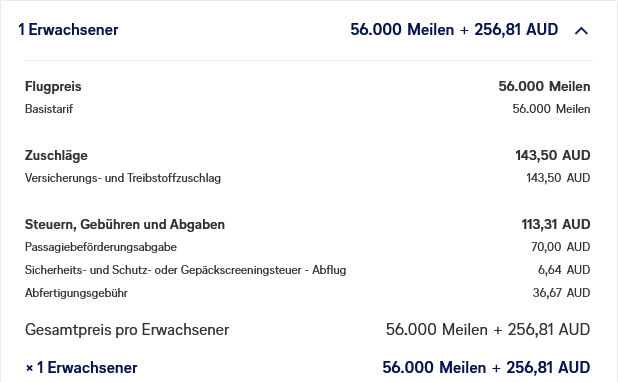
Task: Select Steuern, Gebühren und Abgaben heading
Action: pos(125,224)
